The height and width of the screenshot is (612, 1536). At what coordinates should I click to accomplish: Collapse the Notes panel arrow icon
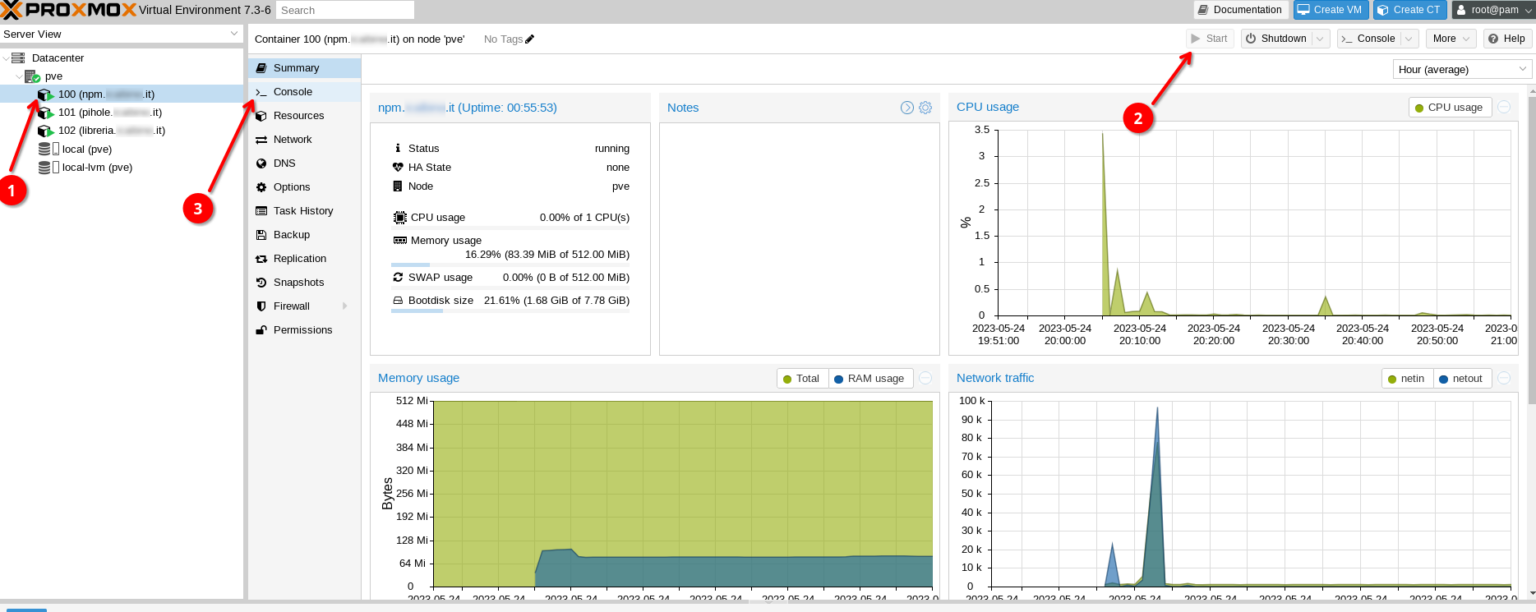tap(907, 108)
